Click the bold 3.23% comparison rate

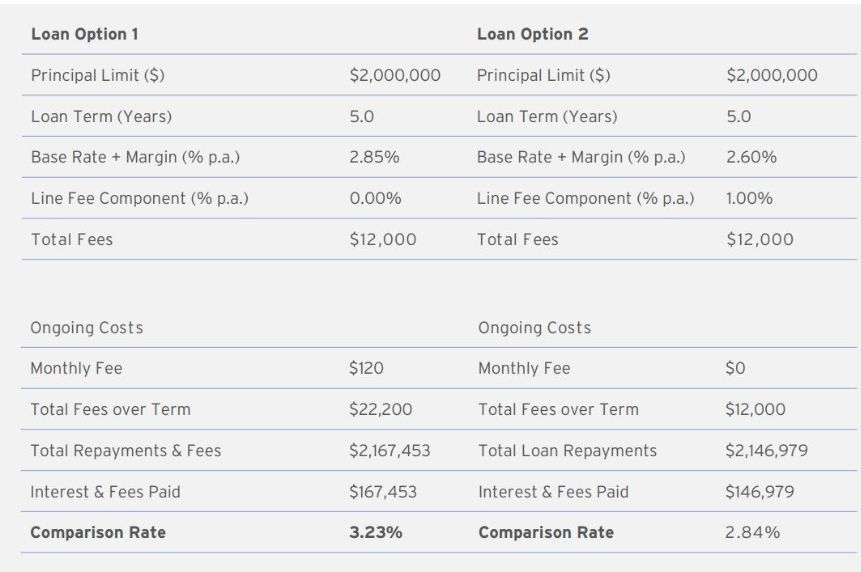376,533
